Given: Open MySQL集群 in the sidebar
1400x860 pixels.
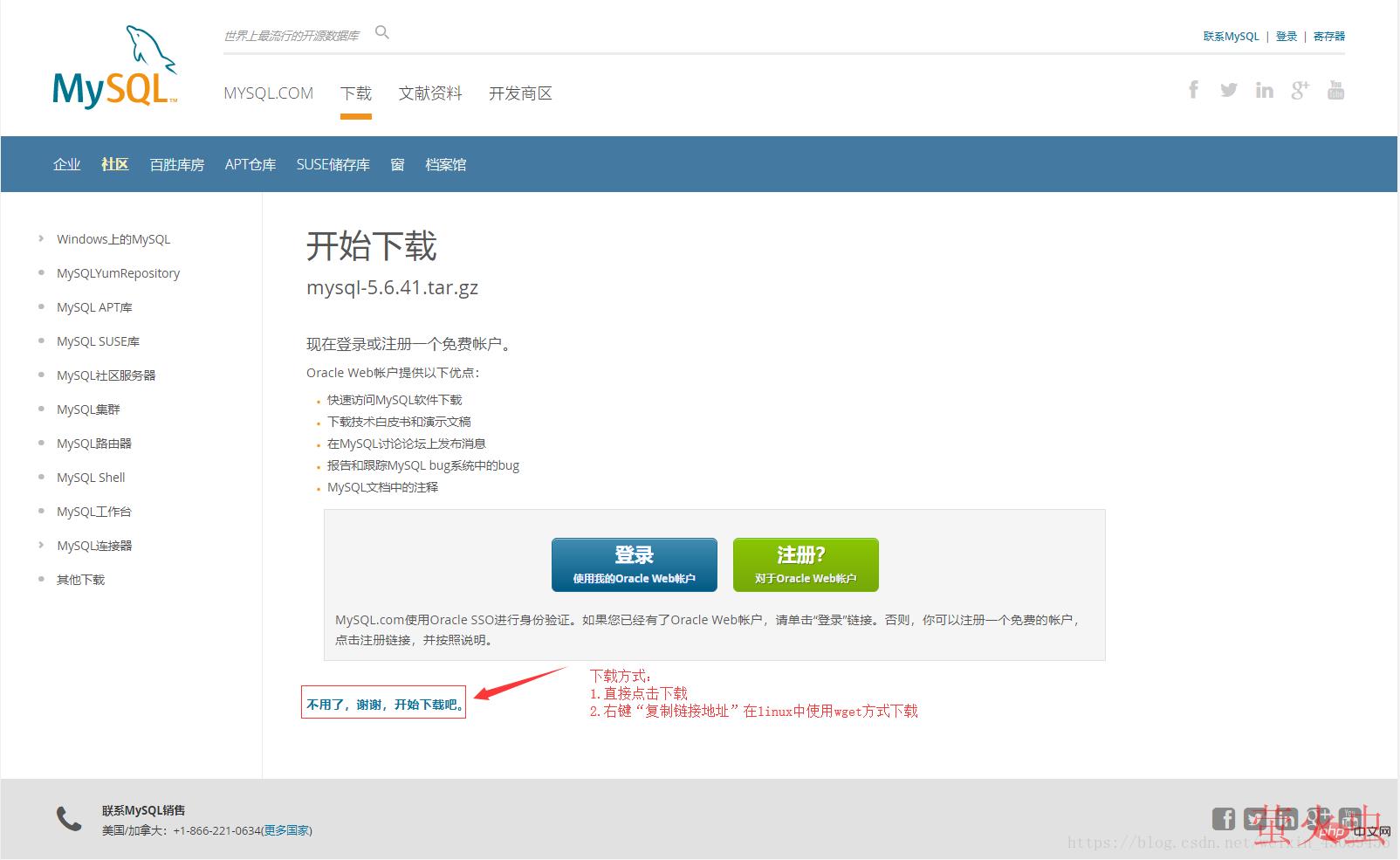Looking at the screenshot, I should [x=89, y=409].
